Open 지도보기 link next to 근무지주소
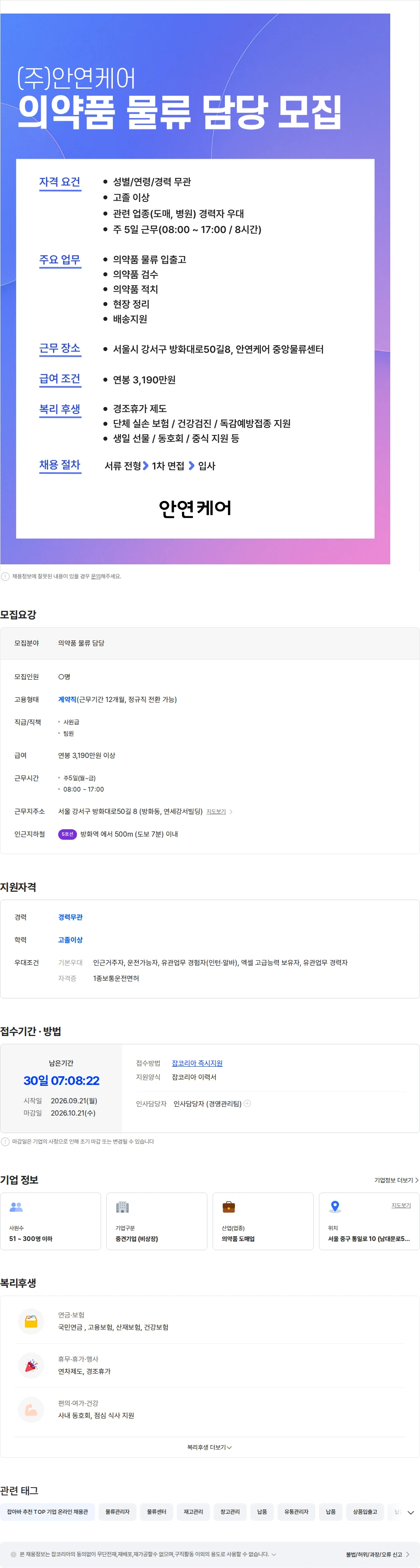The height and width of the screenshot is (1568, 420). click(216, 811)
